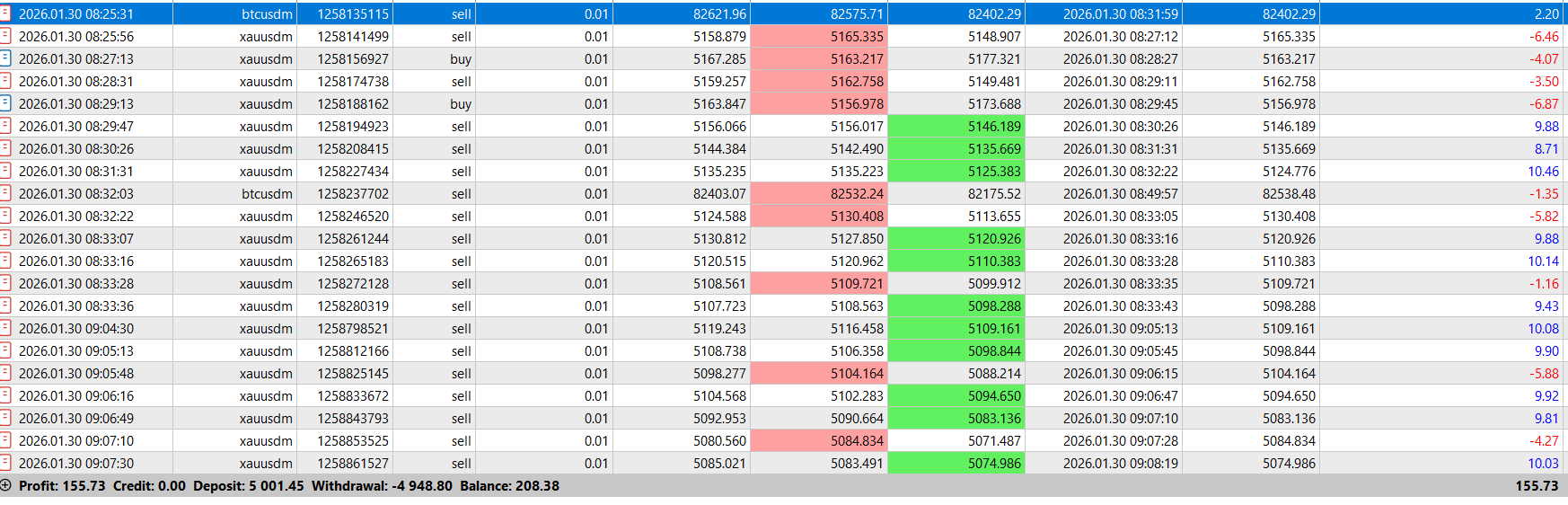Click loss value -6.87
The width and height of the screenshot is (1568, 505).
click(x=1545, y=104)
